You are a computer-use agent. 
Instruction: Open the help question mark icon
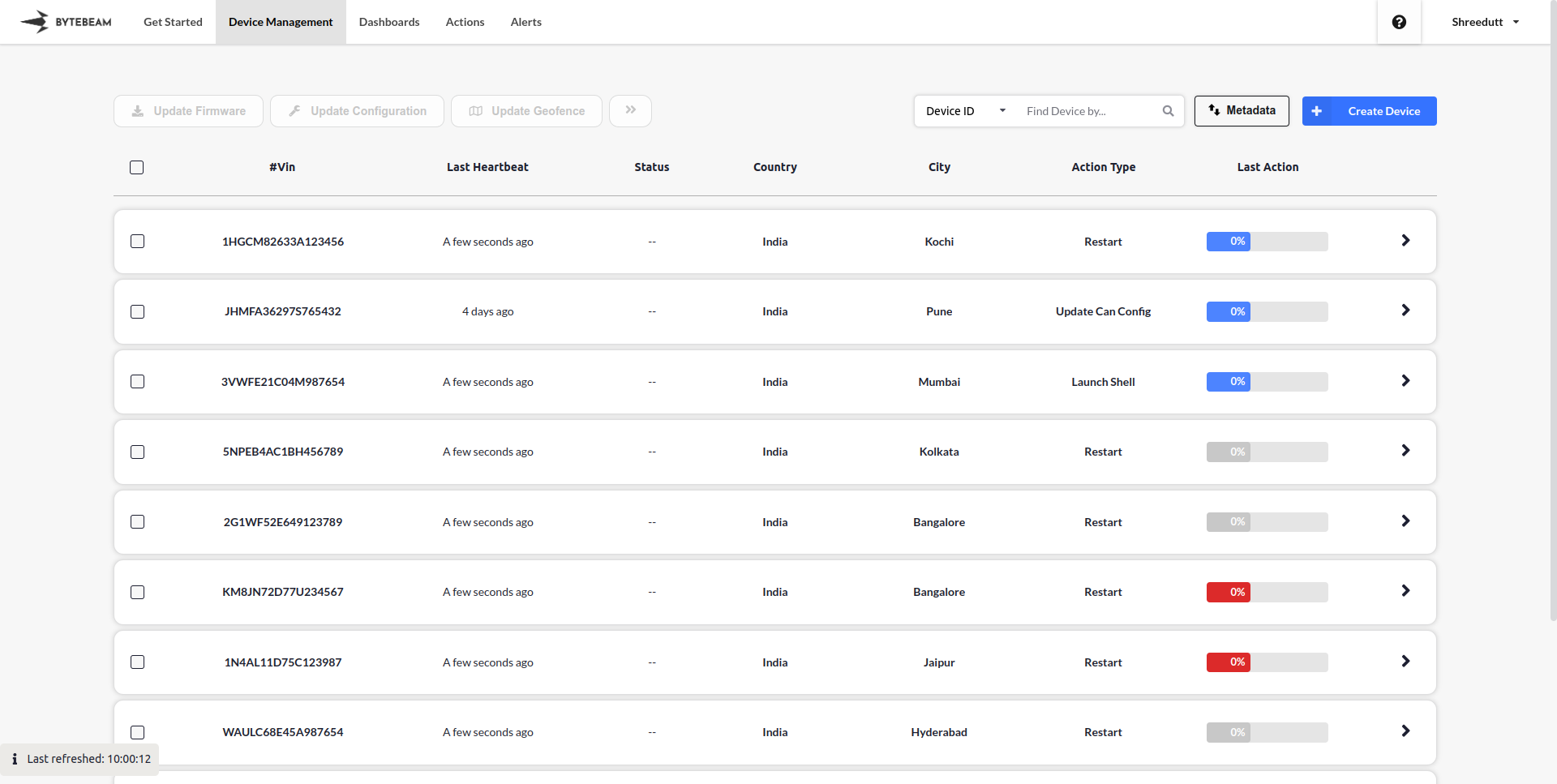pos(1399,22)
